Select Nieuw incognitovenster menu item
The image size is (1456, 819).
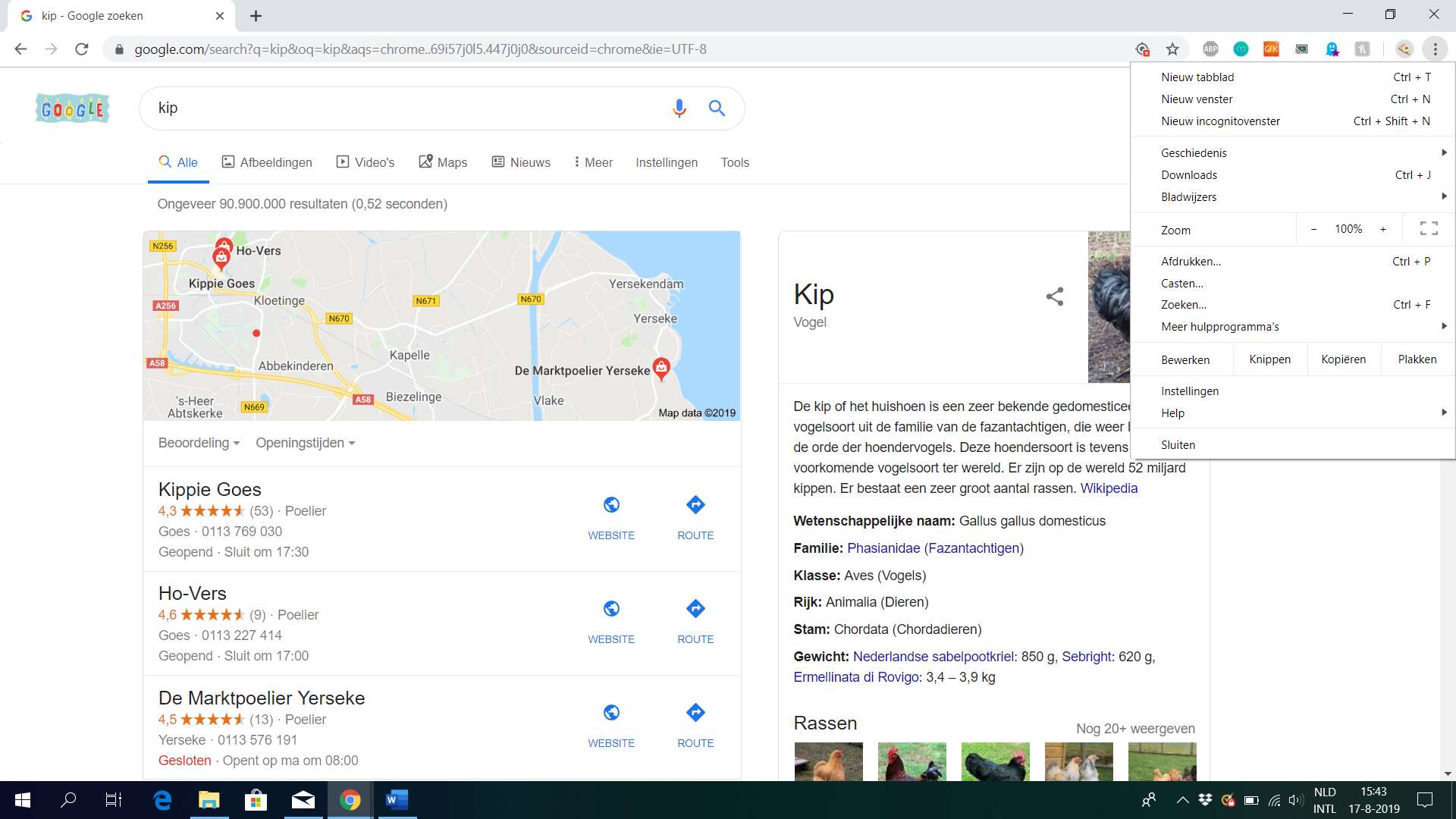(1293, 121)
